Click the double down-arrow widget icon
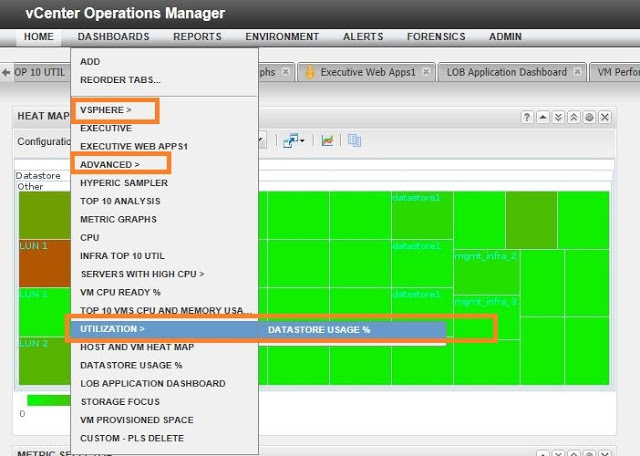640x456 pixels. tap(558, 117)
